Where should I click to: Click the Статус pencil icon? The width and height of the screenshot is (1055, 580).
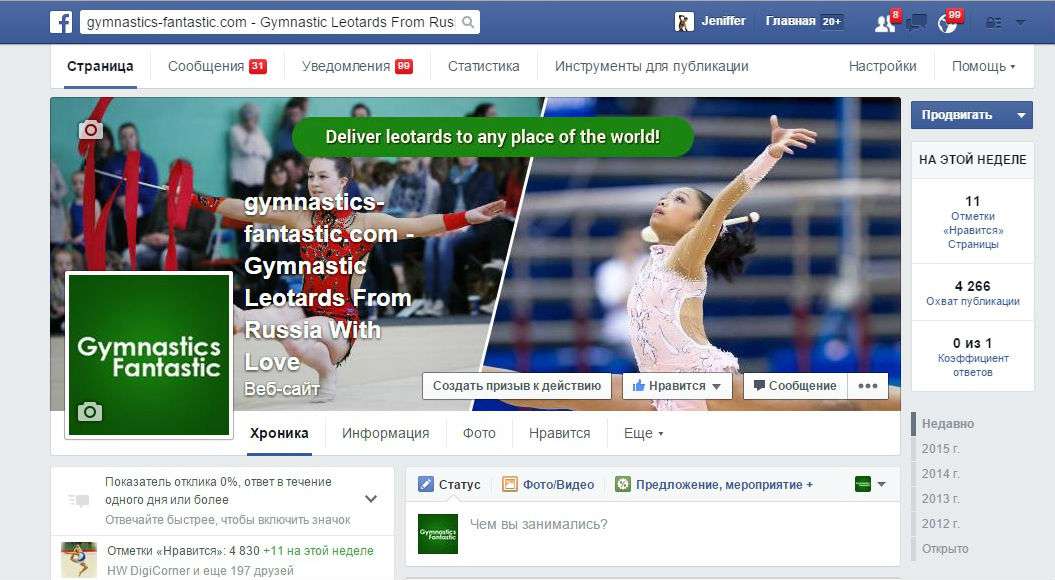coord(426,484)
